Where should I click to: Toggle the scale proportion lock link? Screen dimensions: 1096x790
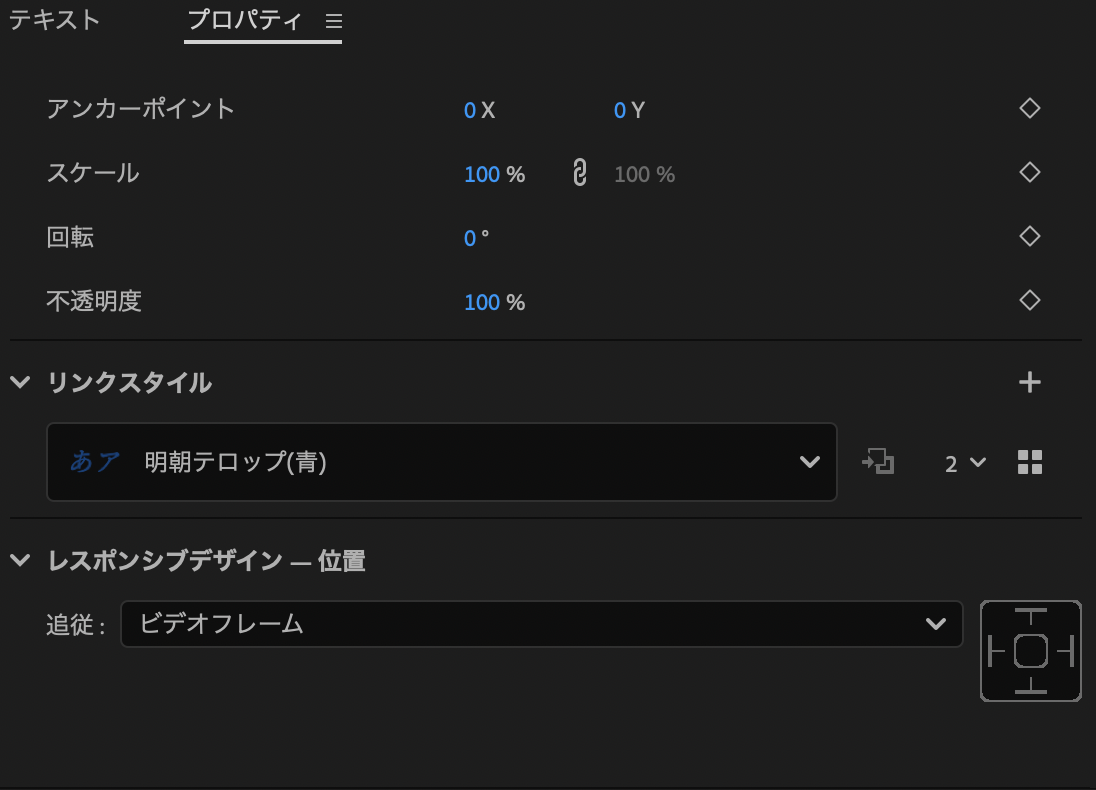tap(578, 173)
